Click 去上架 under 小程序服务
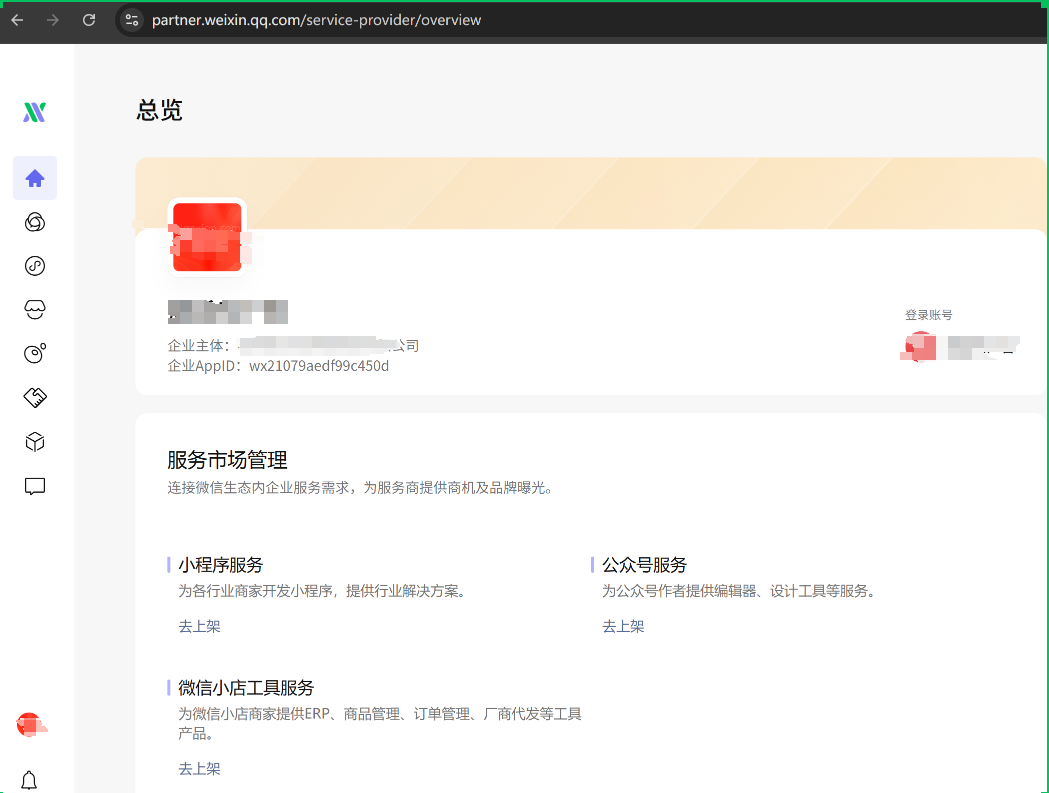This screenshot has height=793, width=1049. click(x=199, y=626)
